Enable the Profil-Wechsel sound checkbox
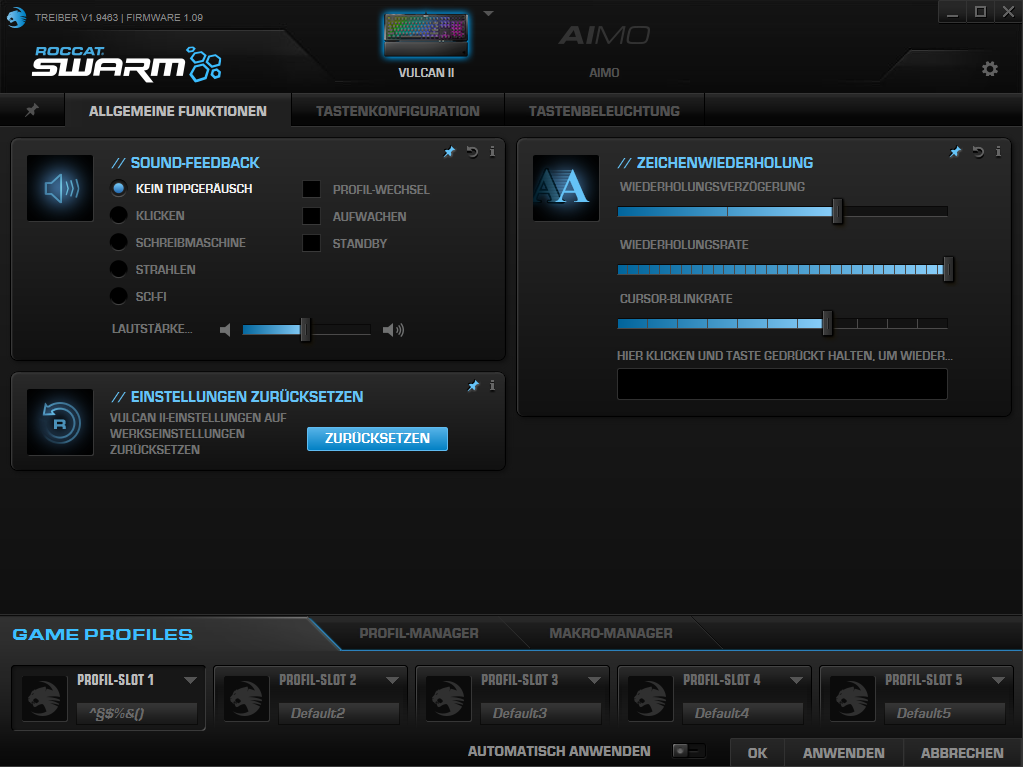 (311, 189)
